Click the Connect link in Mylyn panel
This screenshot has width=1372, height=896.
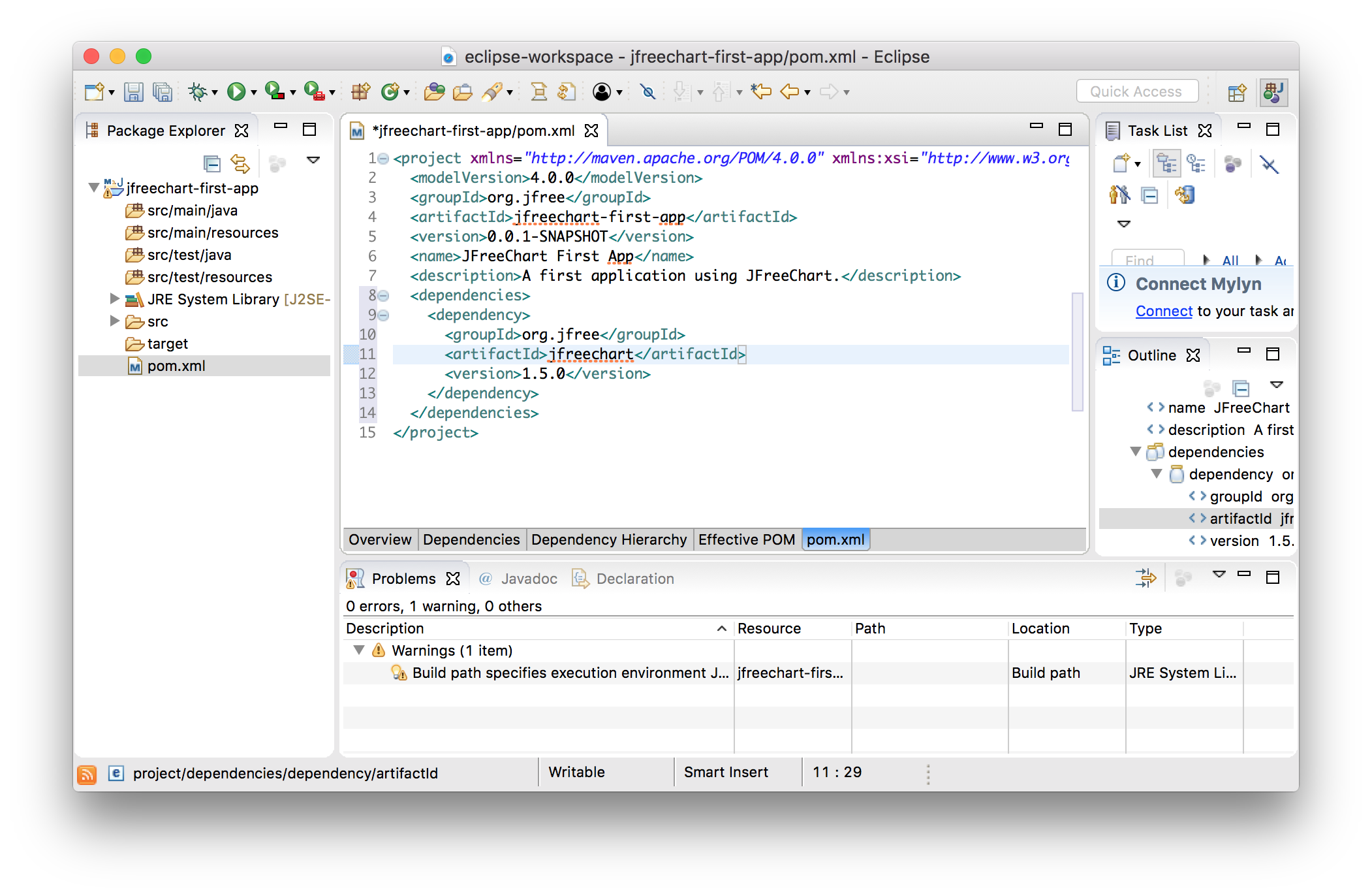[x=1164, y=312]
